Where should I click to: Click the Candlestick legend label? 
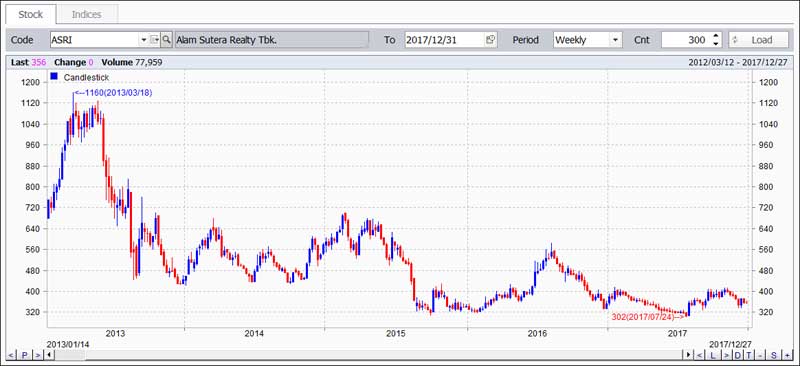coord(86,77)
